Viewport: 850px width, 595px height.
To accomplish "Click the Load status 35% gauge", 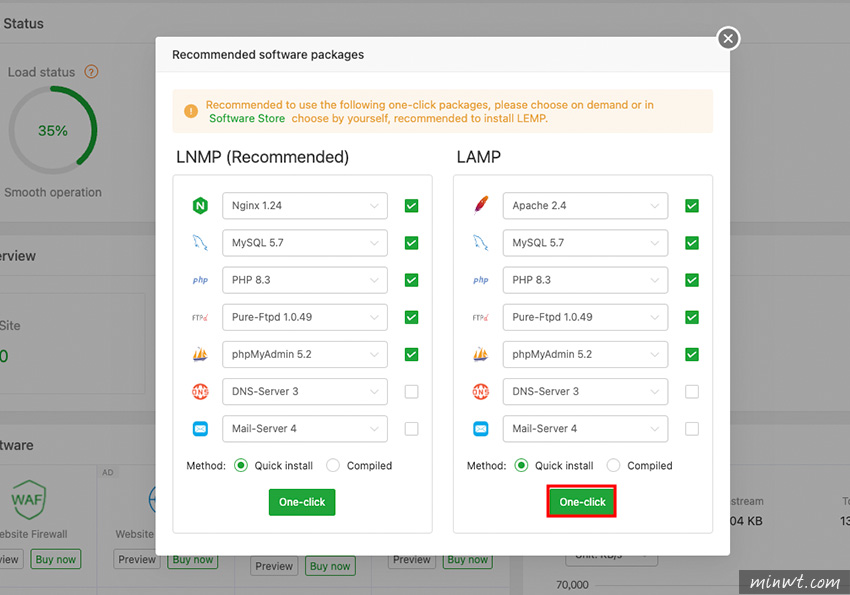I will tap(53, 131).
